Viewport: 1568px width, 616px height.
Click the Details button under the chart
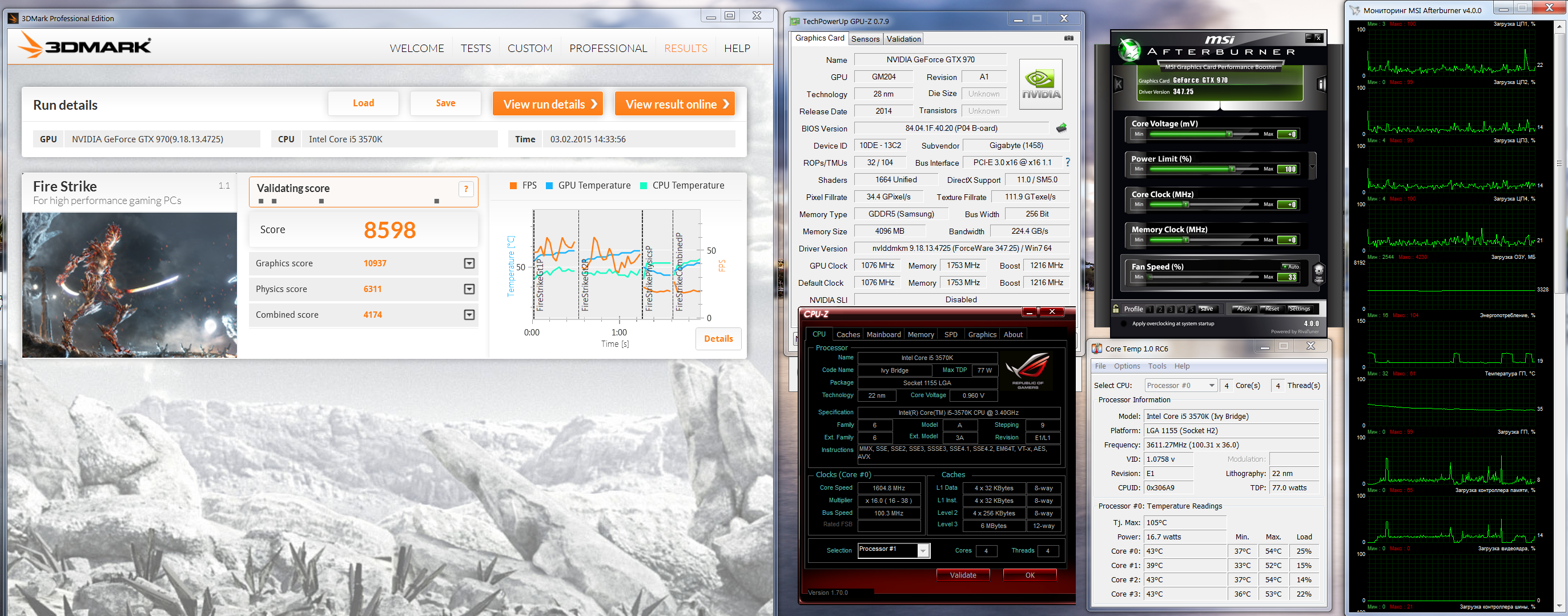coord(718,339)
